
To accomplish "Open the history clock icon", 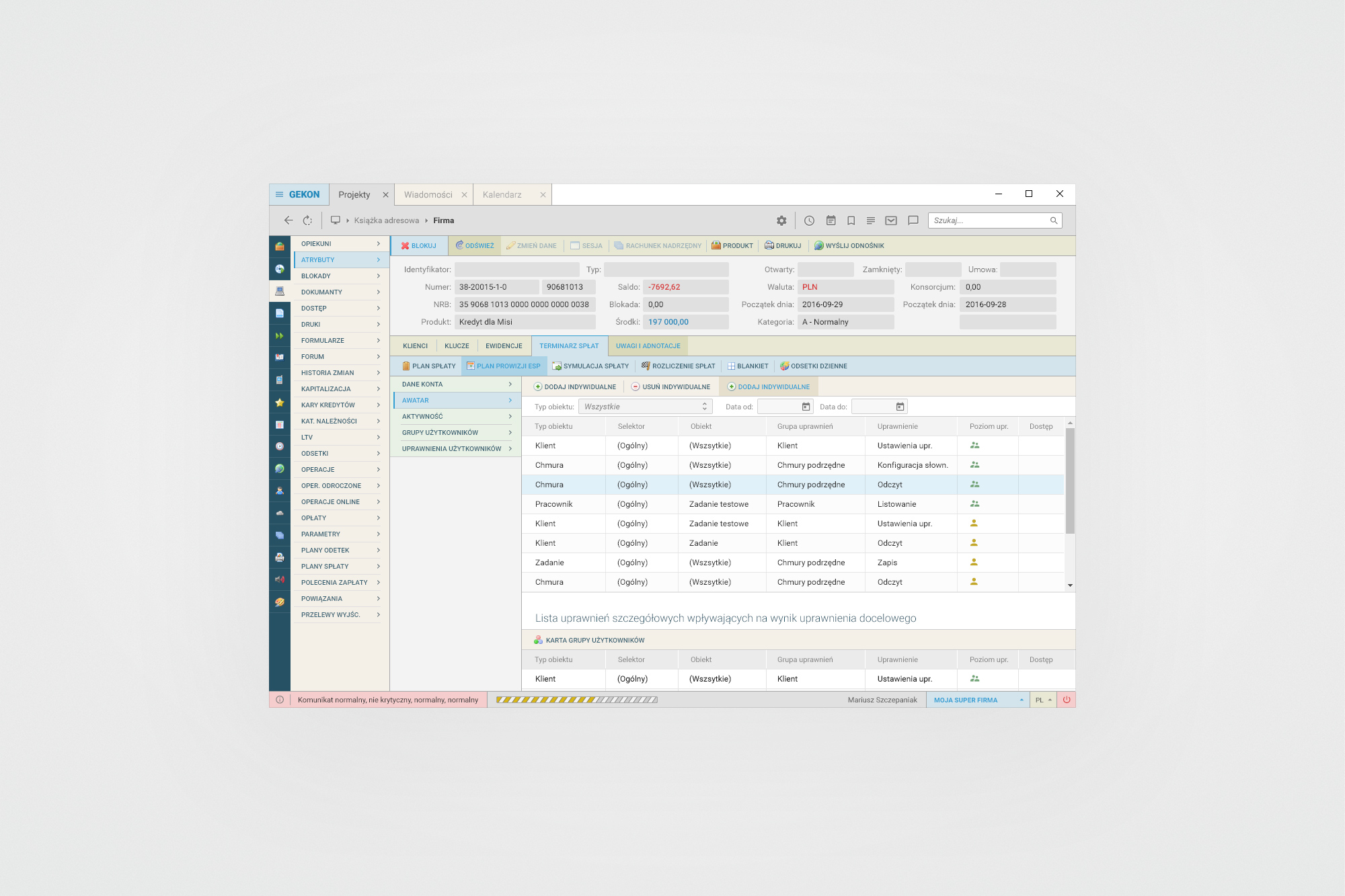I will click(809, 220).
